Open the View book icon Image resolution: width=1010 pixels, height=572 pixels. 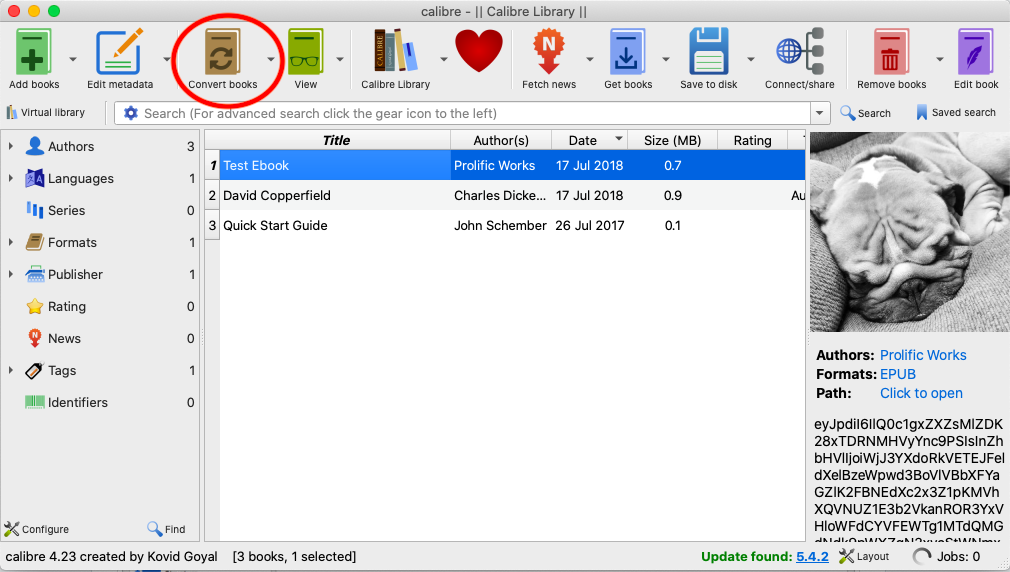pyautogui.click(x=305, y=53)
